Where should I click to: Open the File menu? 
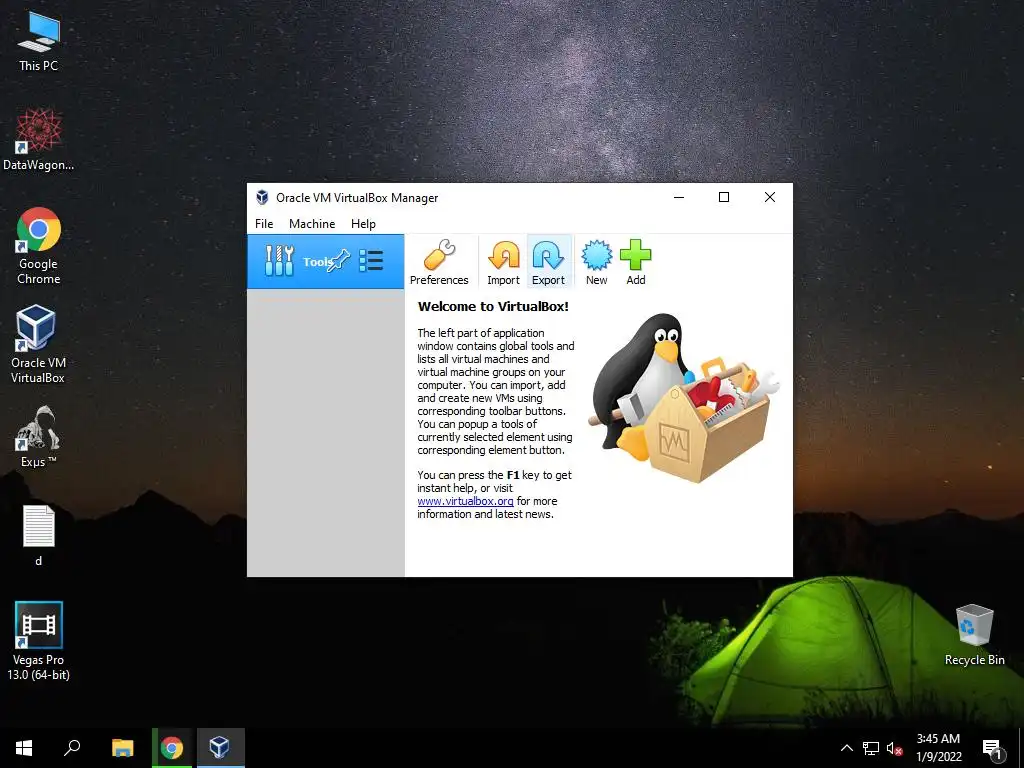(x=264, y=223)
